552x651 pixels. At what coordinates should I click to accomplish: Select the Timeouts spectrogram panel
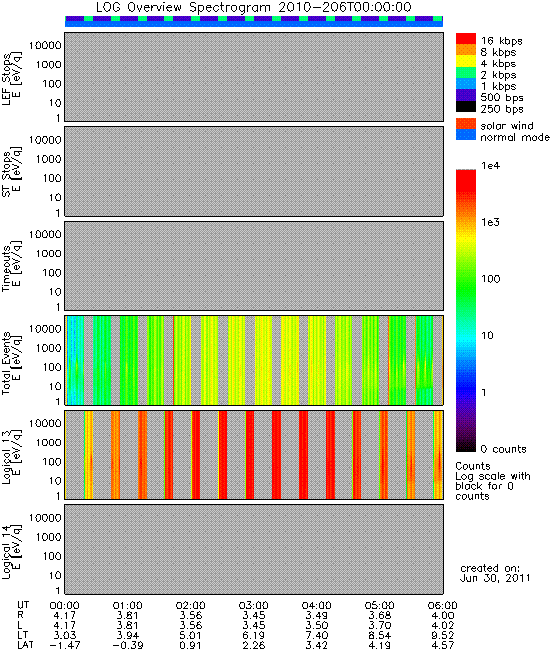tap(254, 266)
